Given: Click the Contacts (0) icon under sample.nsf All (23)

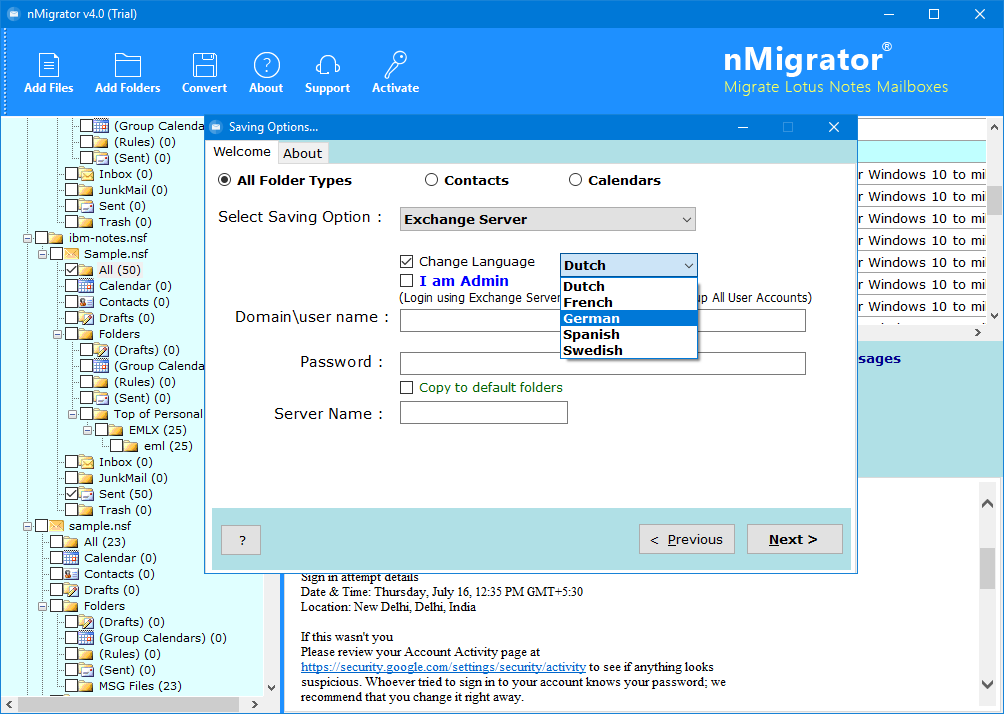Looking at the screenshot, I should point(71,574).
